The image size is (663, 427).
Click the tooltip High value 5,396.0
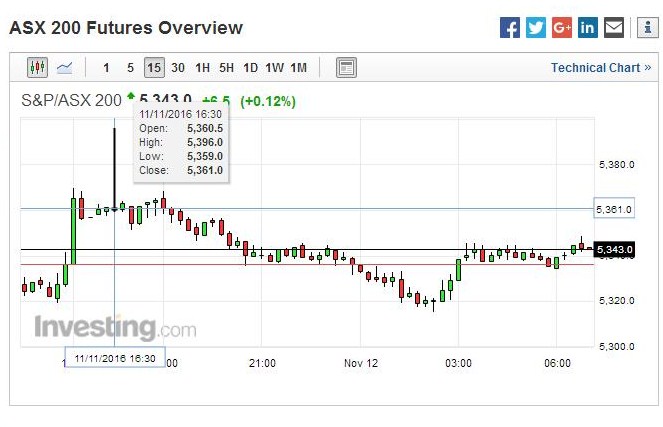[205, 142]
